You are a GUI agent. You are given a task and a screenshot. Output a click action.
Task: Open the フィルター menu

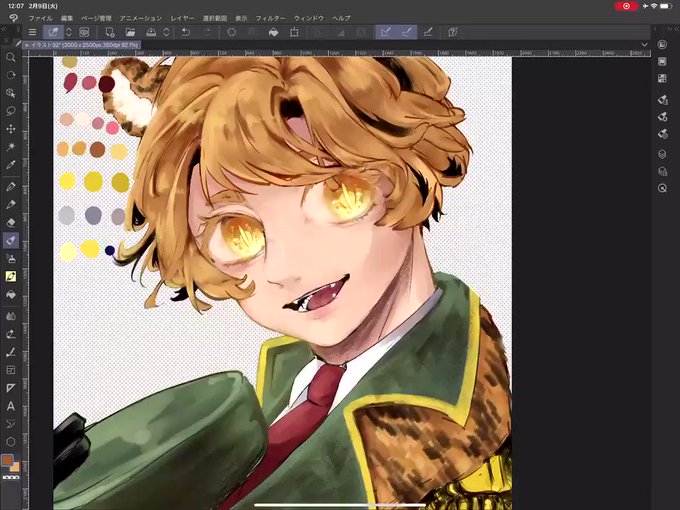point(271,18)
